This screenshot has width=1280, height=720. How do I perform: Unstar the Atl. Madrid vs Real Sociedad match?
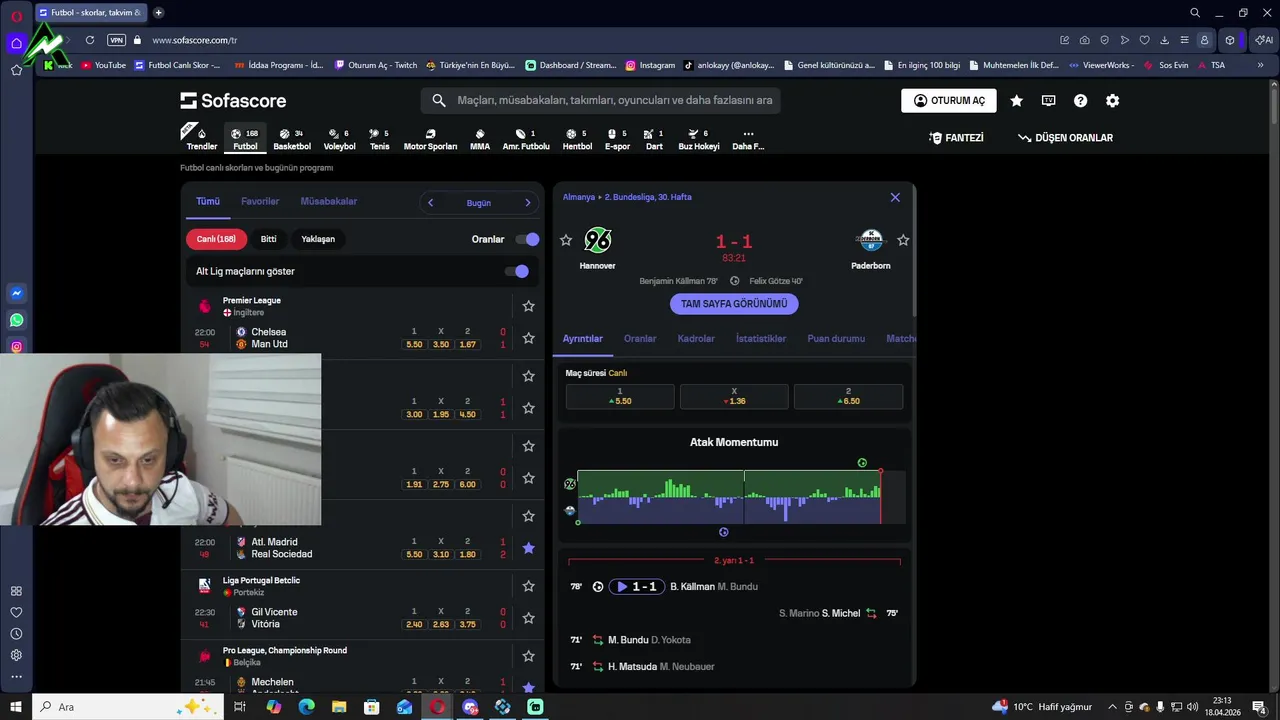point(528,548)
